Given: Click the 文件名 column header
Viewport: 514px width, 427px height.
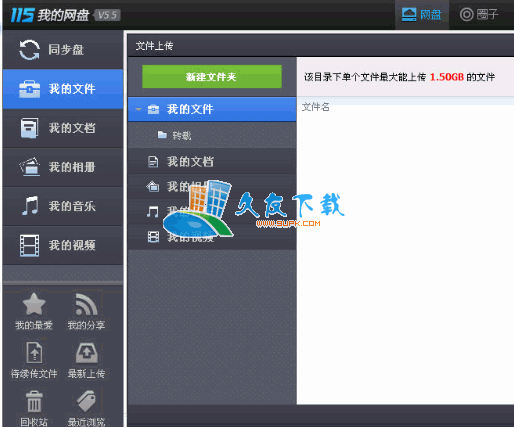Looking at the screenshot, I should (x=316, y=107).
